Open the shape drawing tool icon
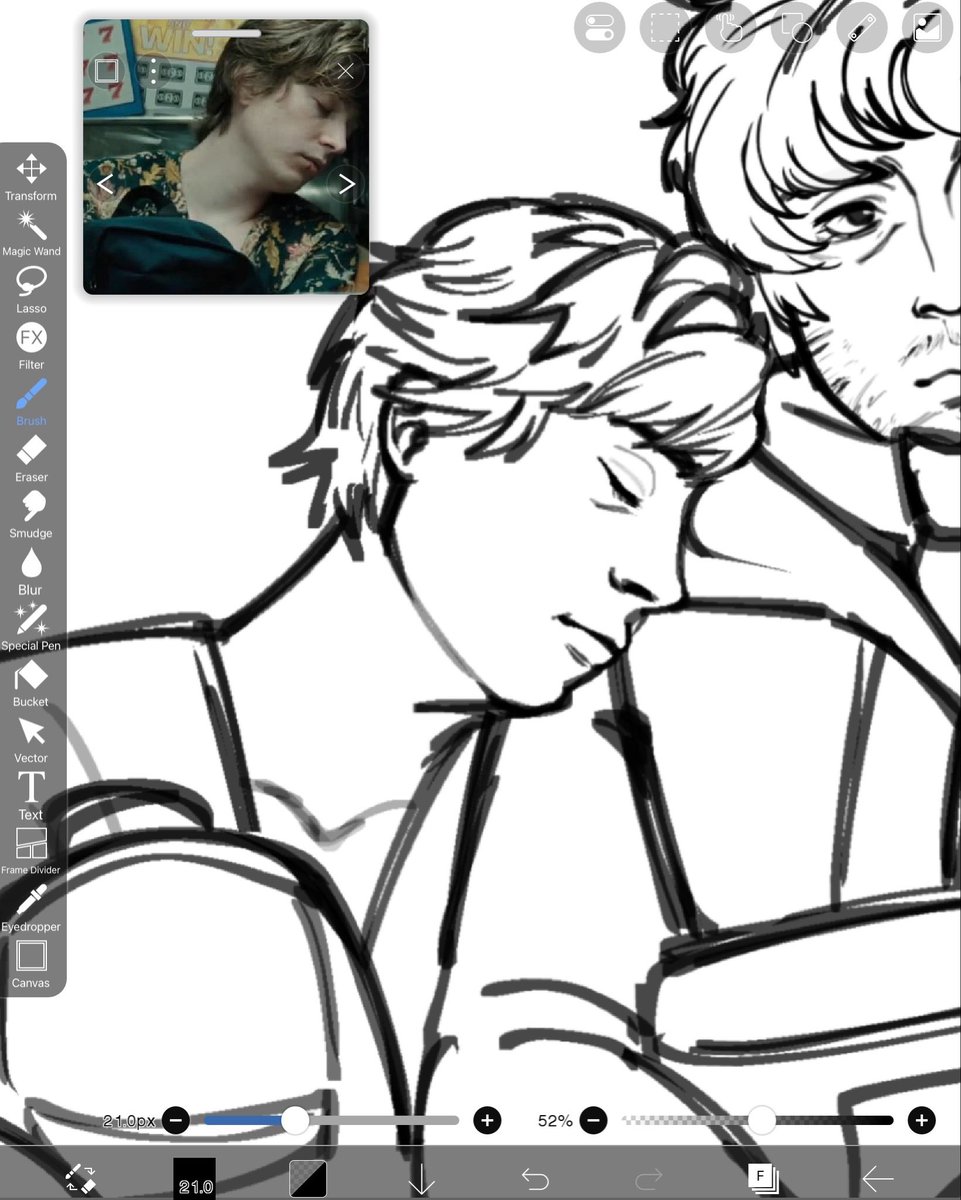 [x=796, y=28]
